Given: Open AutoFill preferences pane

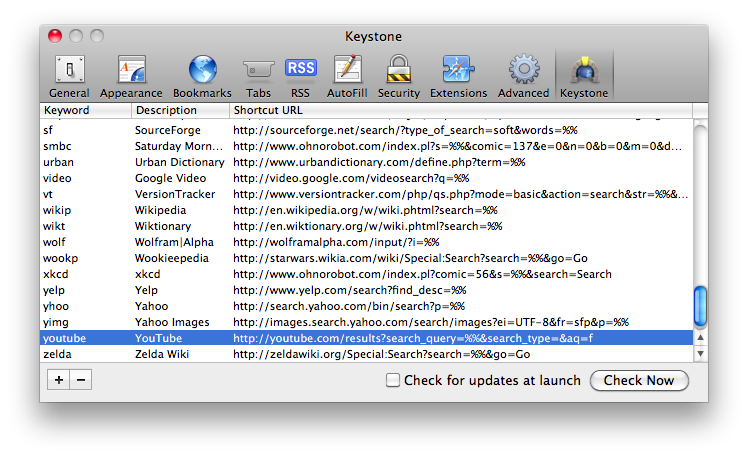Looking at the screenshot, I should click(x=347, y=76).
